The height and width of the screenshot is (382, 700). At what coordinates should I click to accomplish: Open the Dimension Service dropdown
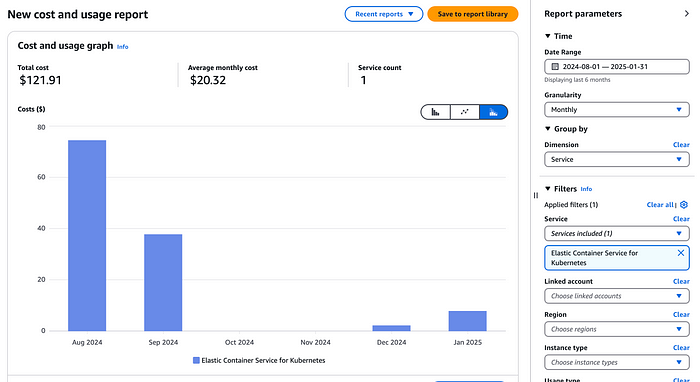617,159
